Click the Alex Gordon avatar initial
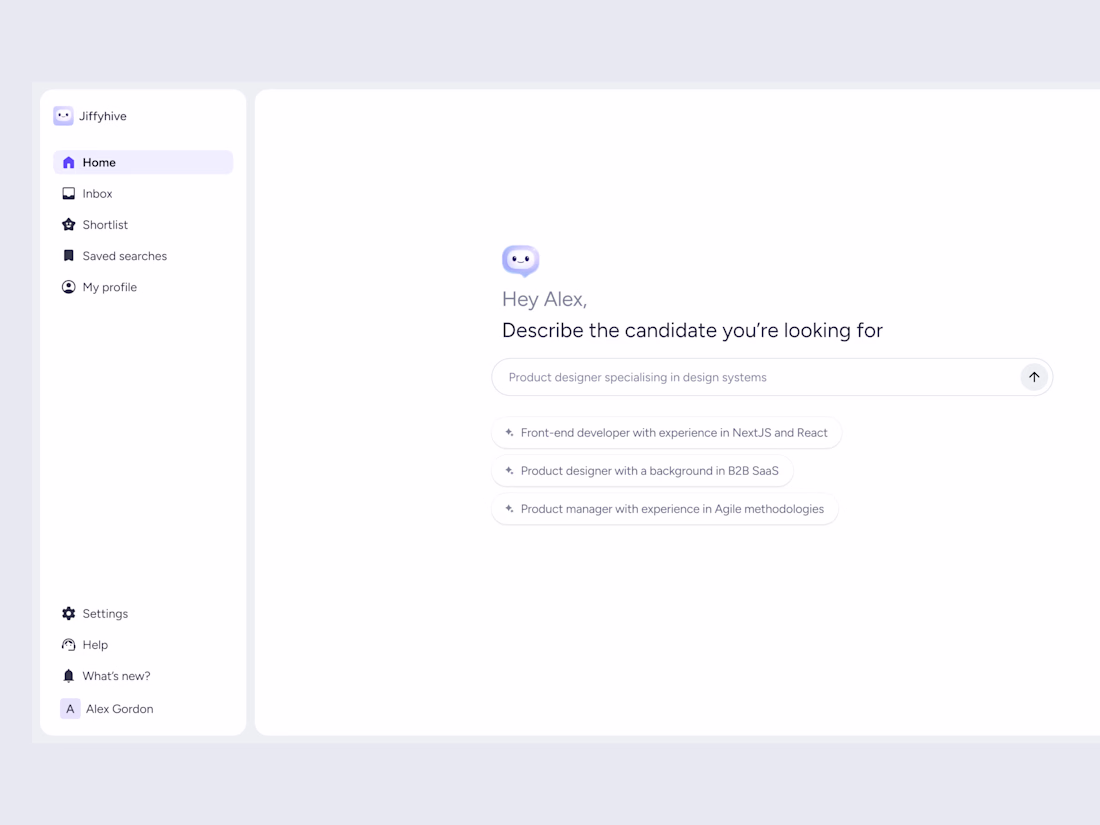 [70, 709]
